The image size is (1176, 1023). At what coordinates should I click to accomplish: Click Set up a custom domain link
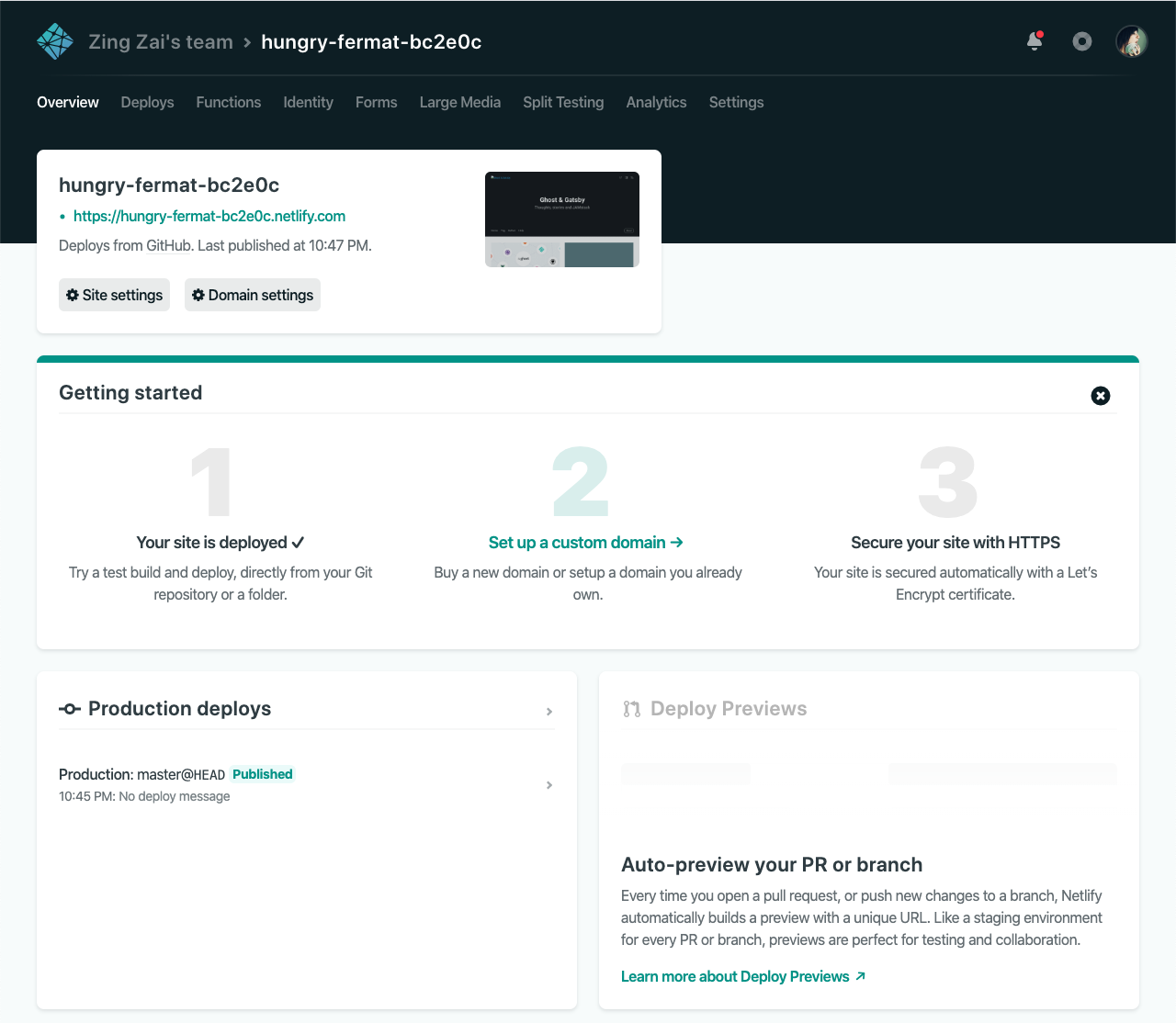click(x=586, y=543)
